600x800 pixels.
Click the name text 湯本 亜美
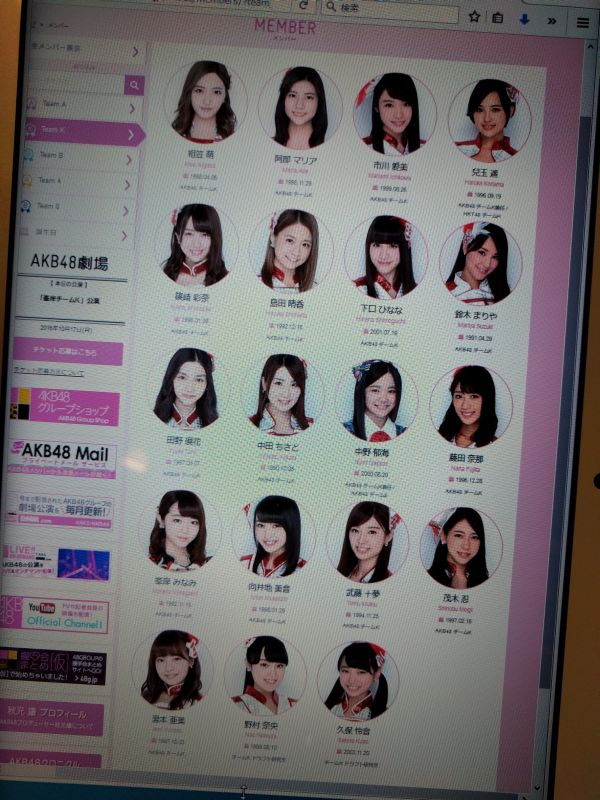pos(168,719)
